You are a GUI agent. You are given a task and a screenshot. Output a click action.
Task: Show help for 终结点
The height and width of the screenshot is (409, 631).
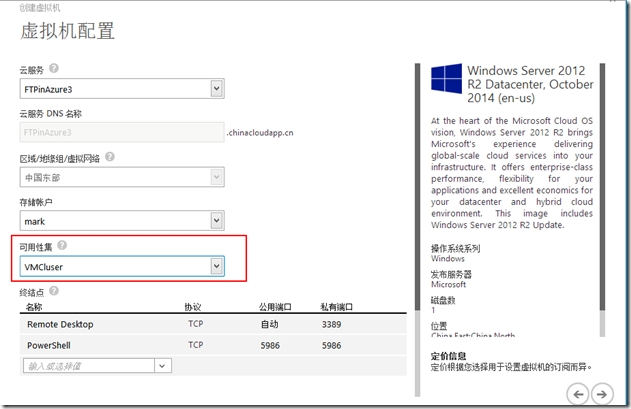click(54, 291)
